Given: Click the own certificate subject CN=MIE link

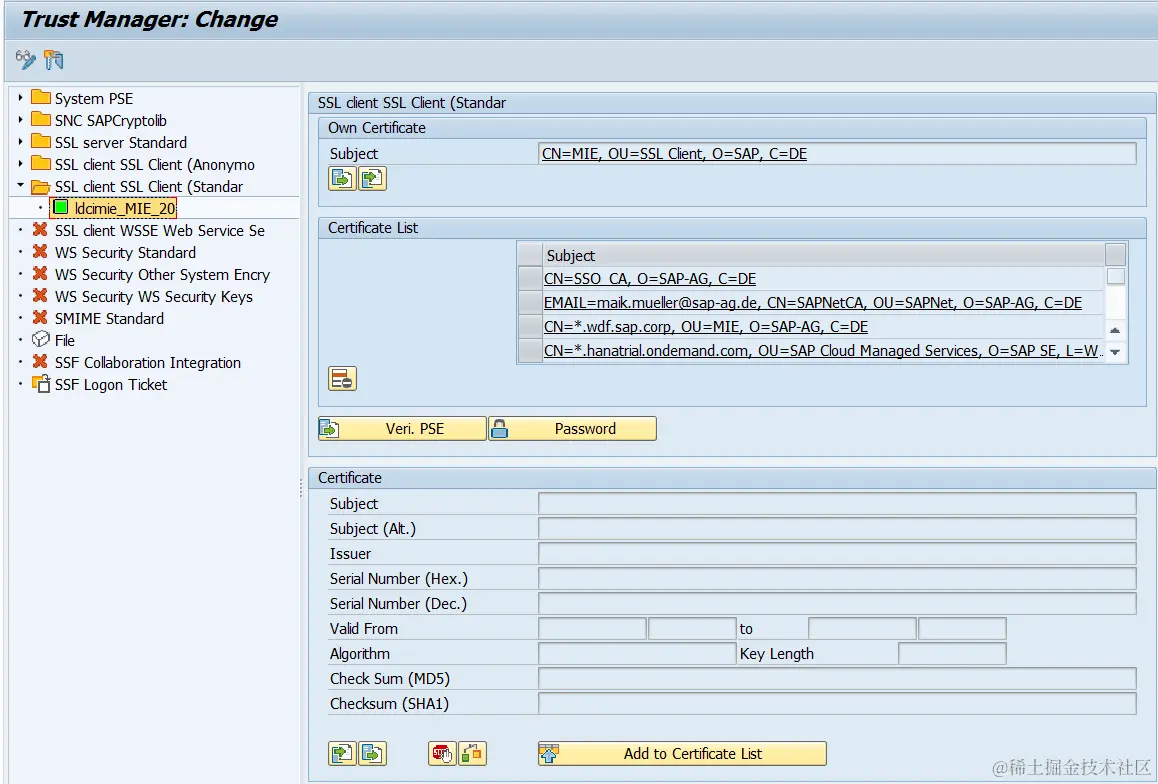Looking at the screenshot, I should click(x=674, y=154).
